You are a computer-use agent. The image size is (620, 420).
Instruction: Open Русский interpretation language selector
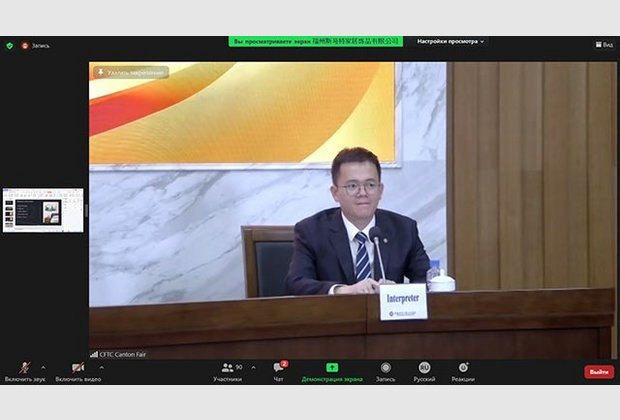(x=424, y=371)
